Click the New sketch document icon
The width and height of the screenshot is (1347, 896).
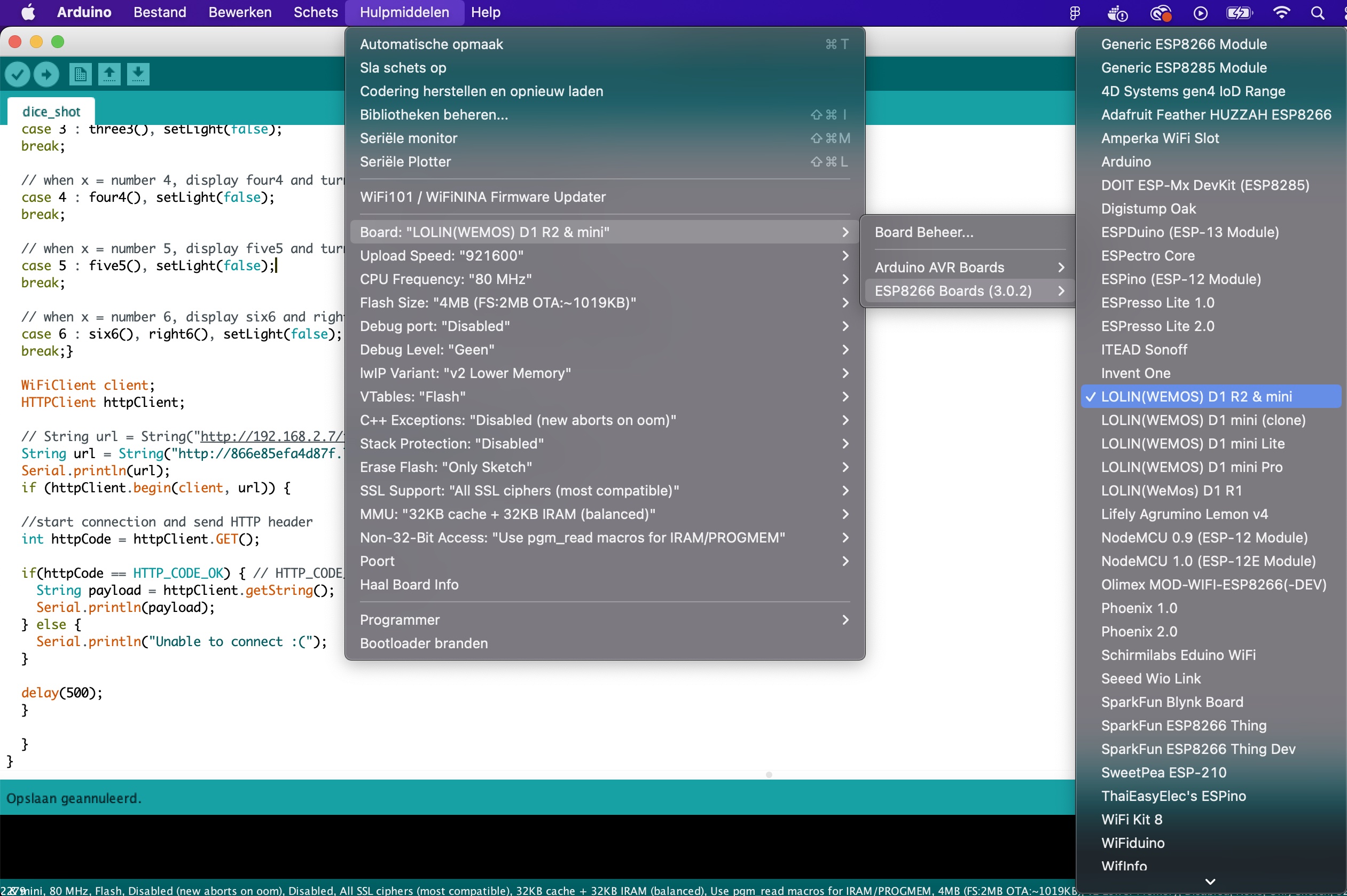pyautogui.click(x=81, y=74)
